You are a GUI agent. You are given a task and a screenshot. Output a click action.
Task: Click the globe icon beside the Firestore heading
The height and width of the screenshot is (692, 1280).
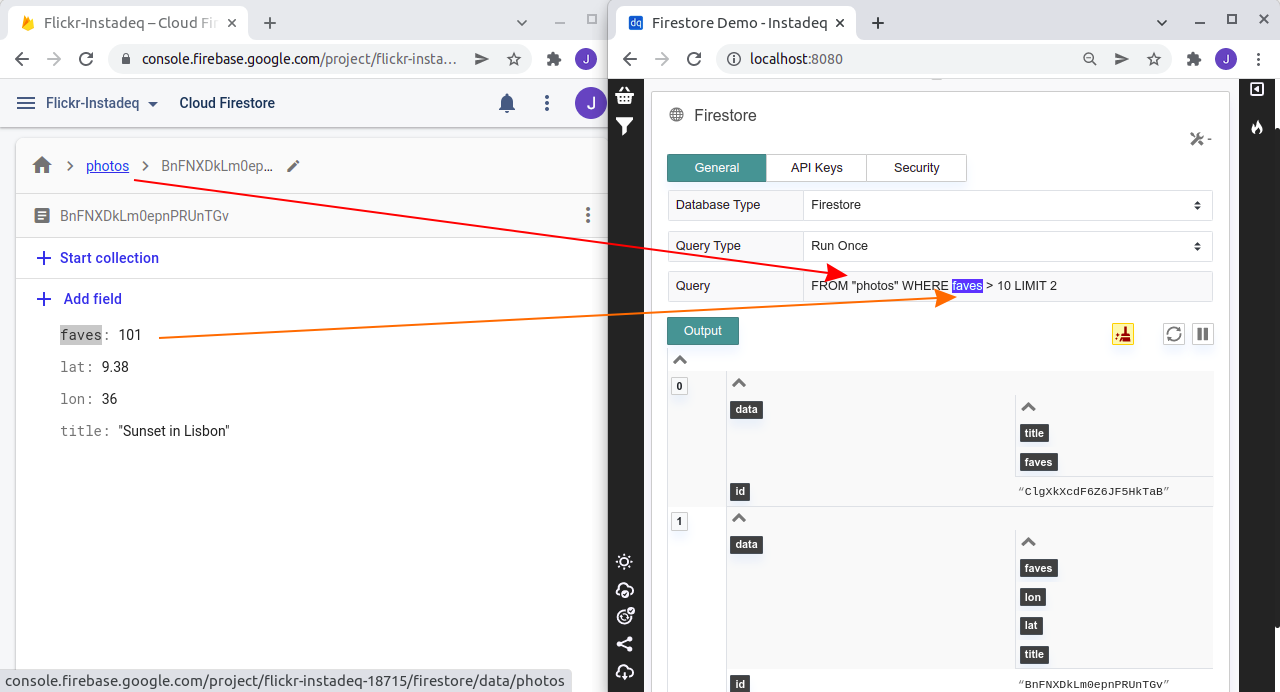[677, 115]
